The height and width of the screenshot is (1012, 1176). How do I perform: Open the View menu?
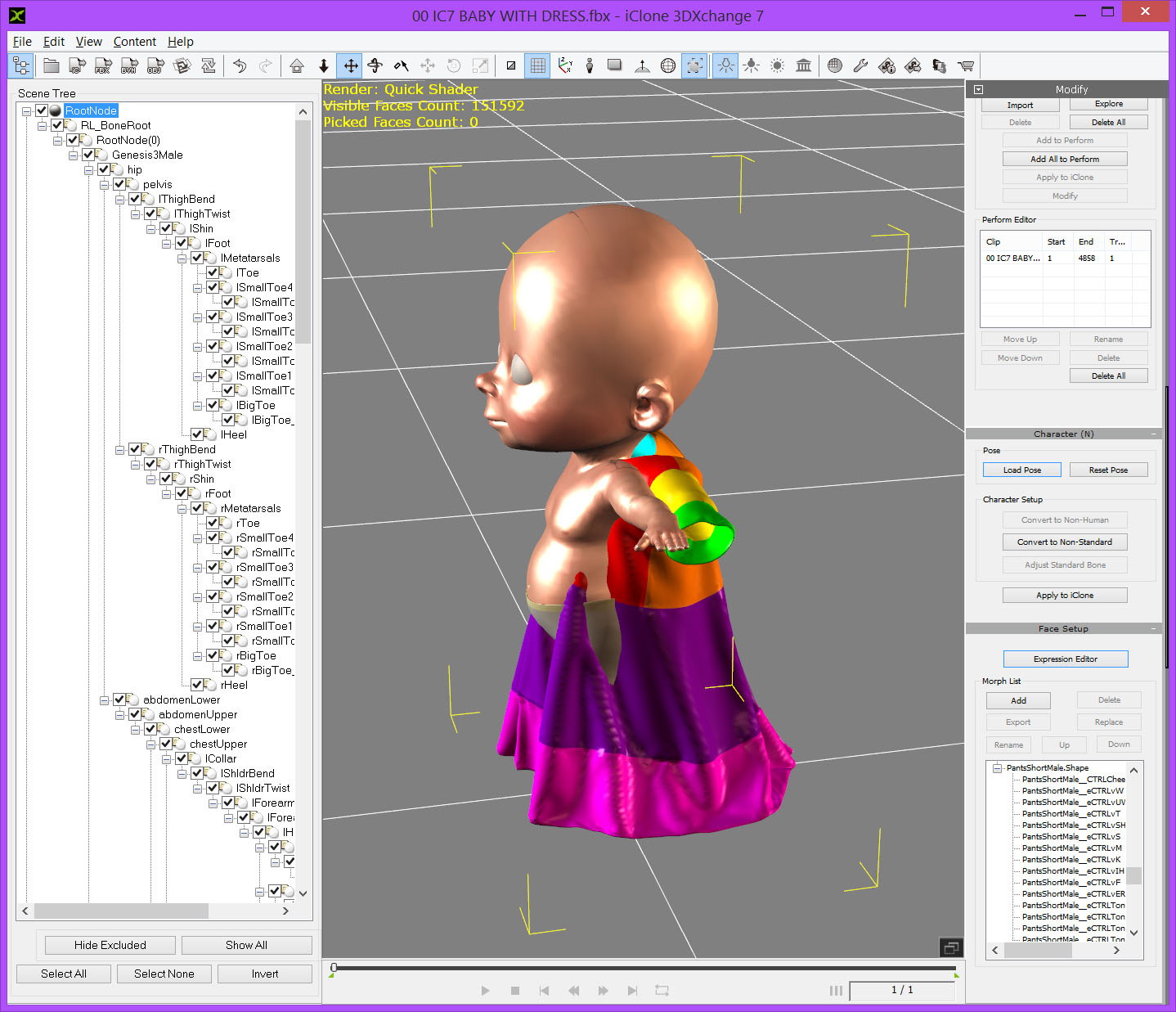[88, 42]
